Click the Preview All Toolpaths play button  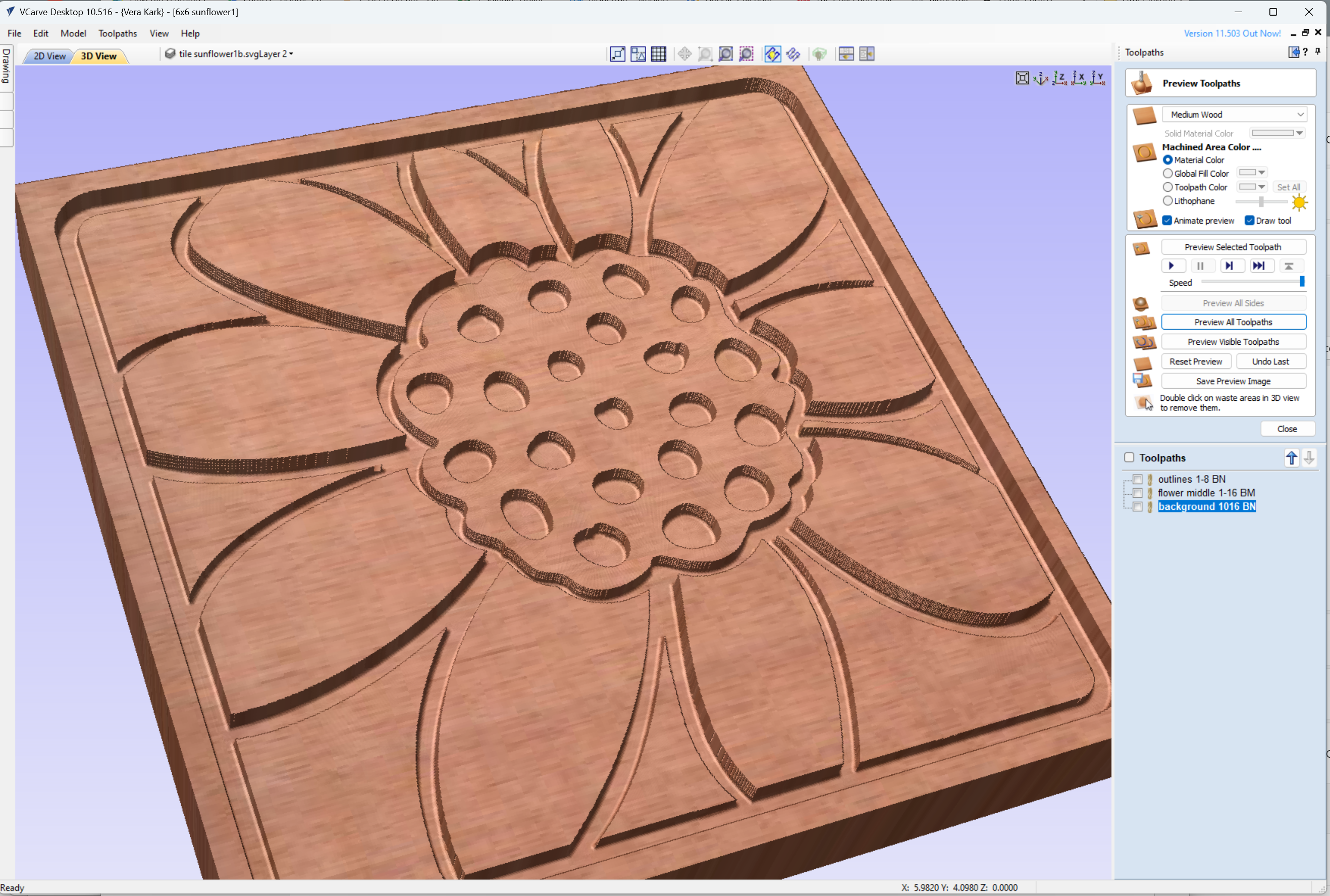coord(1233,322)
